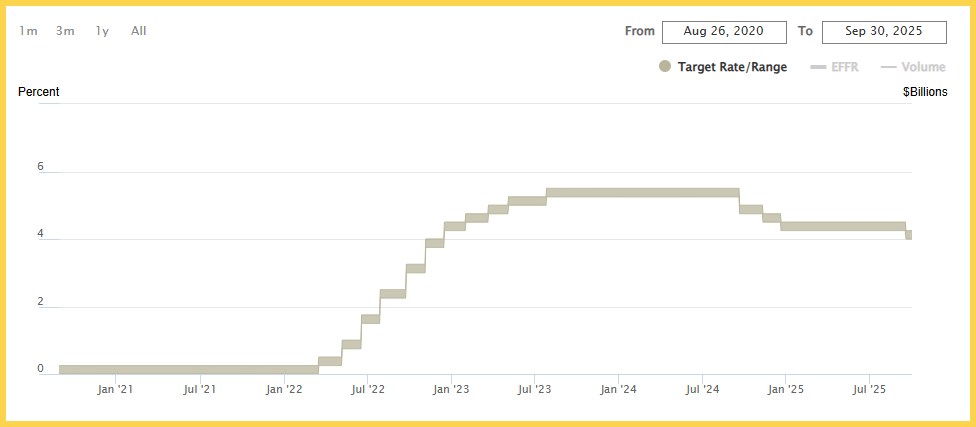
Task: Show All available data range
Action: [x=139, y=31]
